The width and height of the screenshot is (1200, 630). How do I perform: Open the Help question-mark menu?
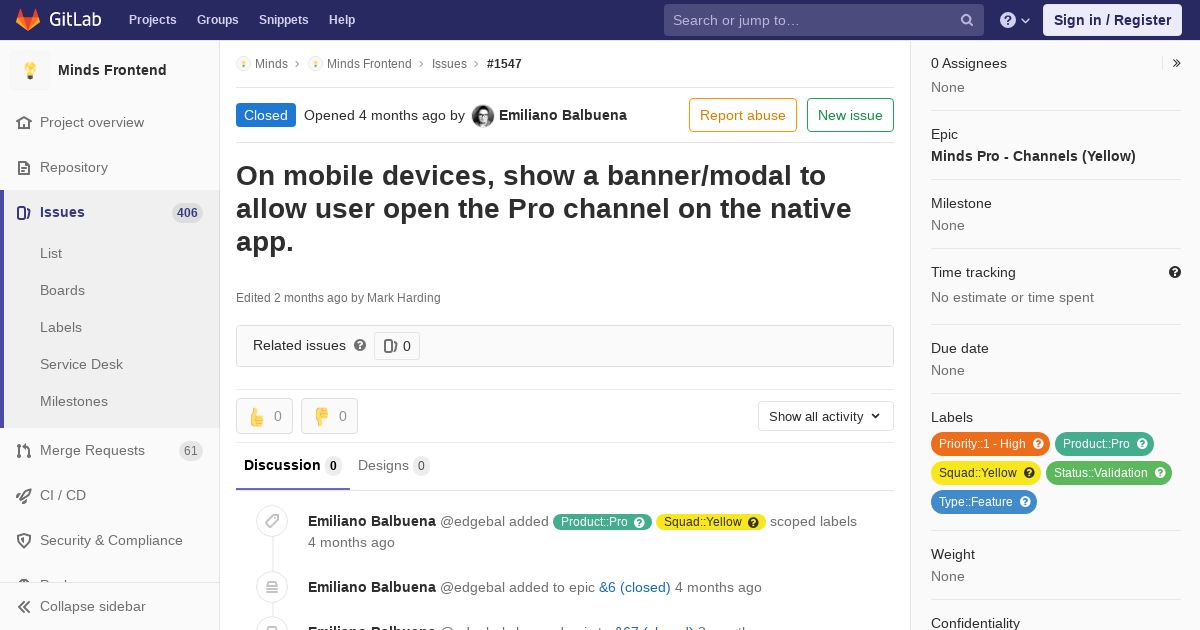[x=1015, y=20]
